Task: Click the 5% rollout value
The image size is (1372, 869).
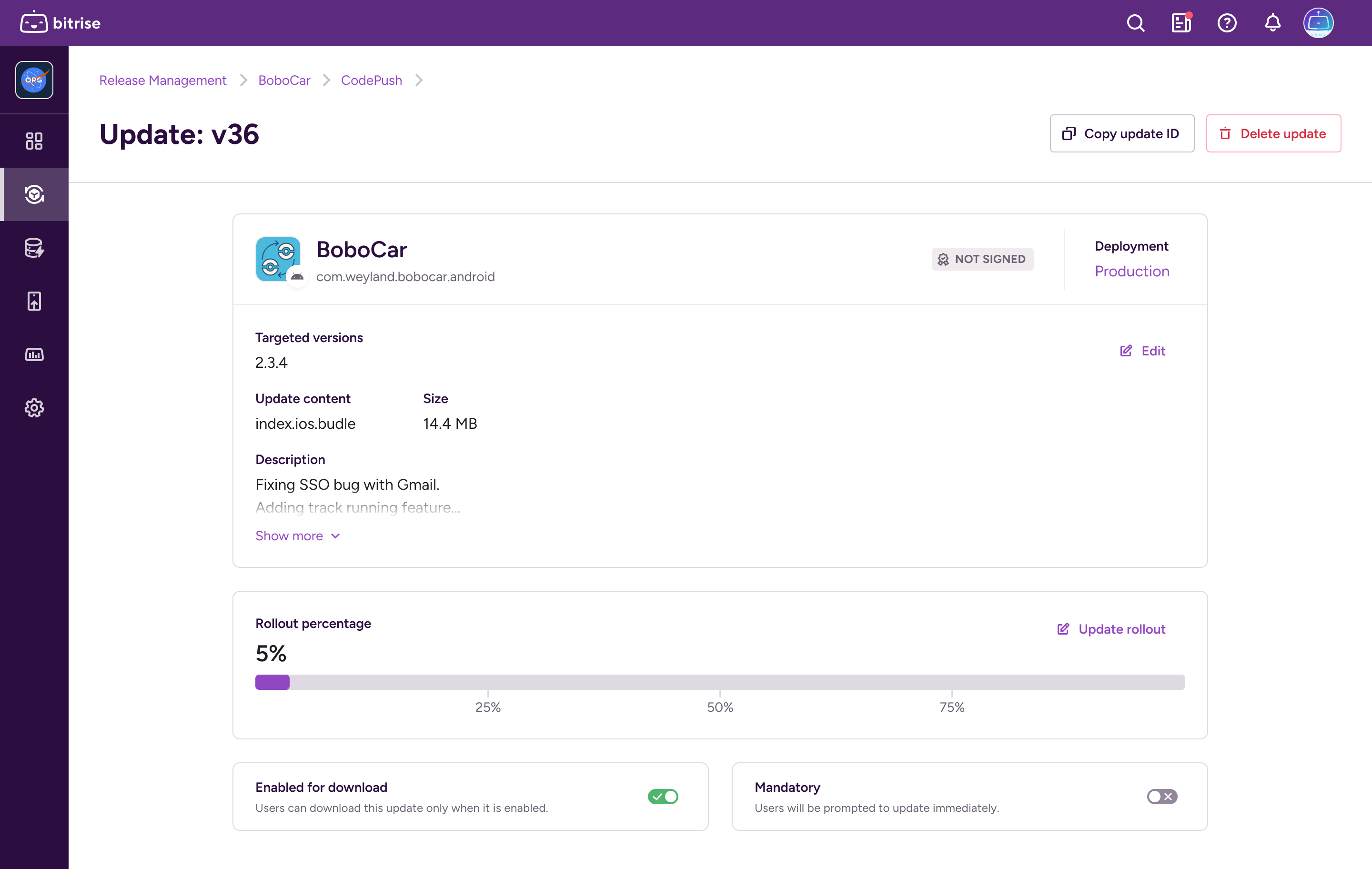Action: [x=271, y=653]
